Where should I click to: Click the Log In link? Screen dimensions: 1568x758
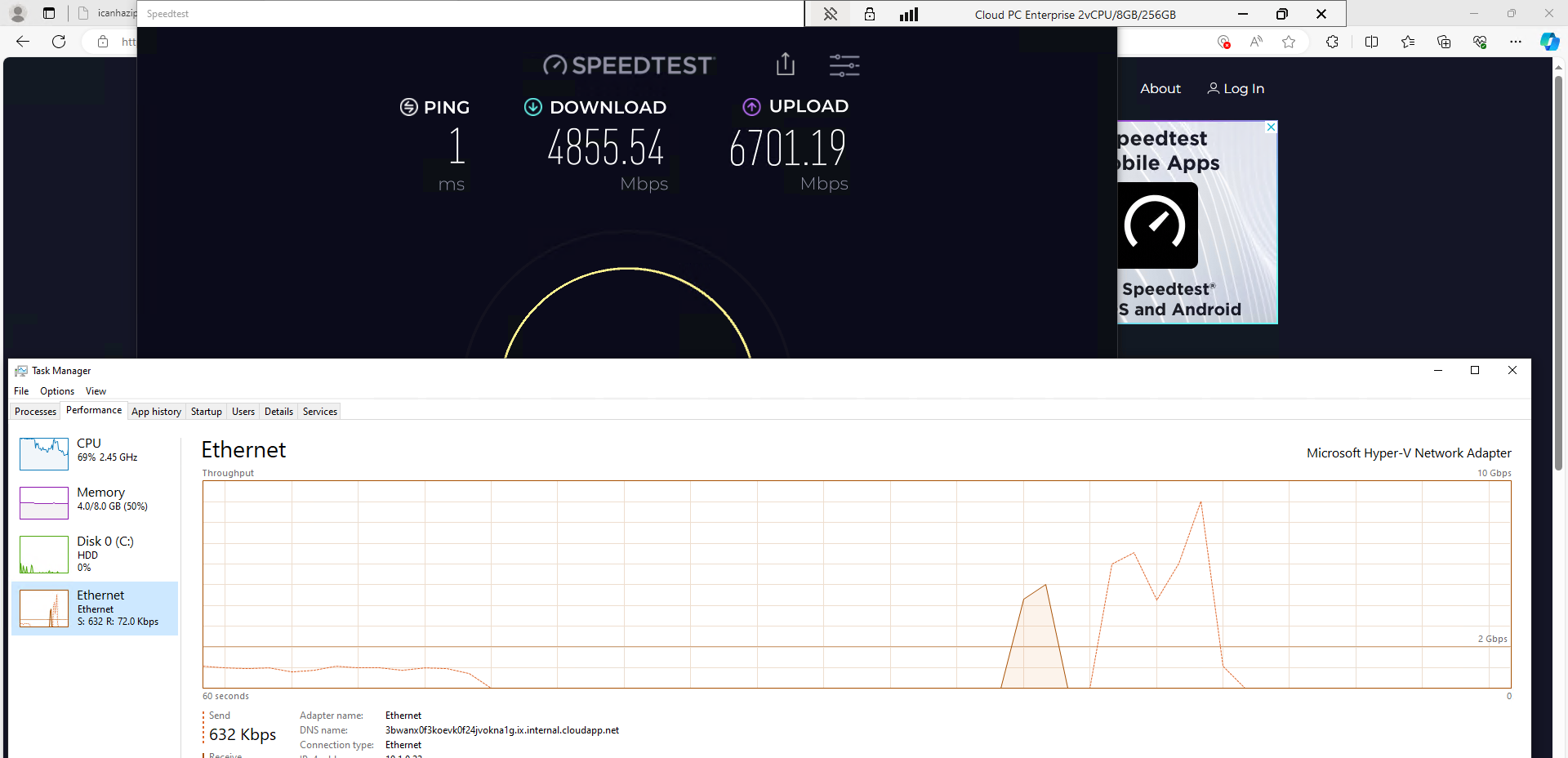coord(1236,88)
